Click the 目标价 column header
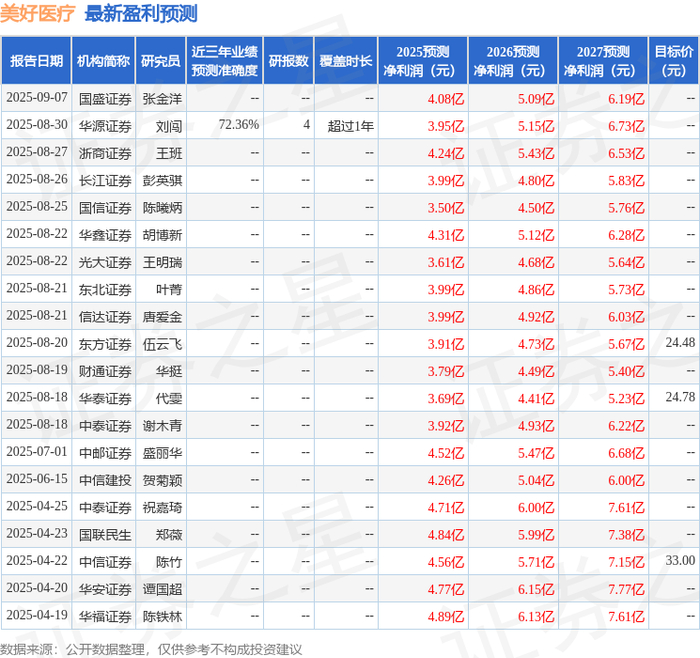Viewport: 700px width, 658px height. point(674,61)
